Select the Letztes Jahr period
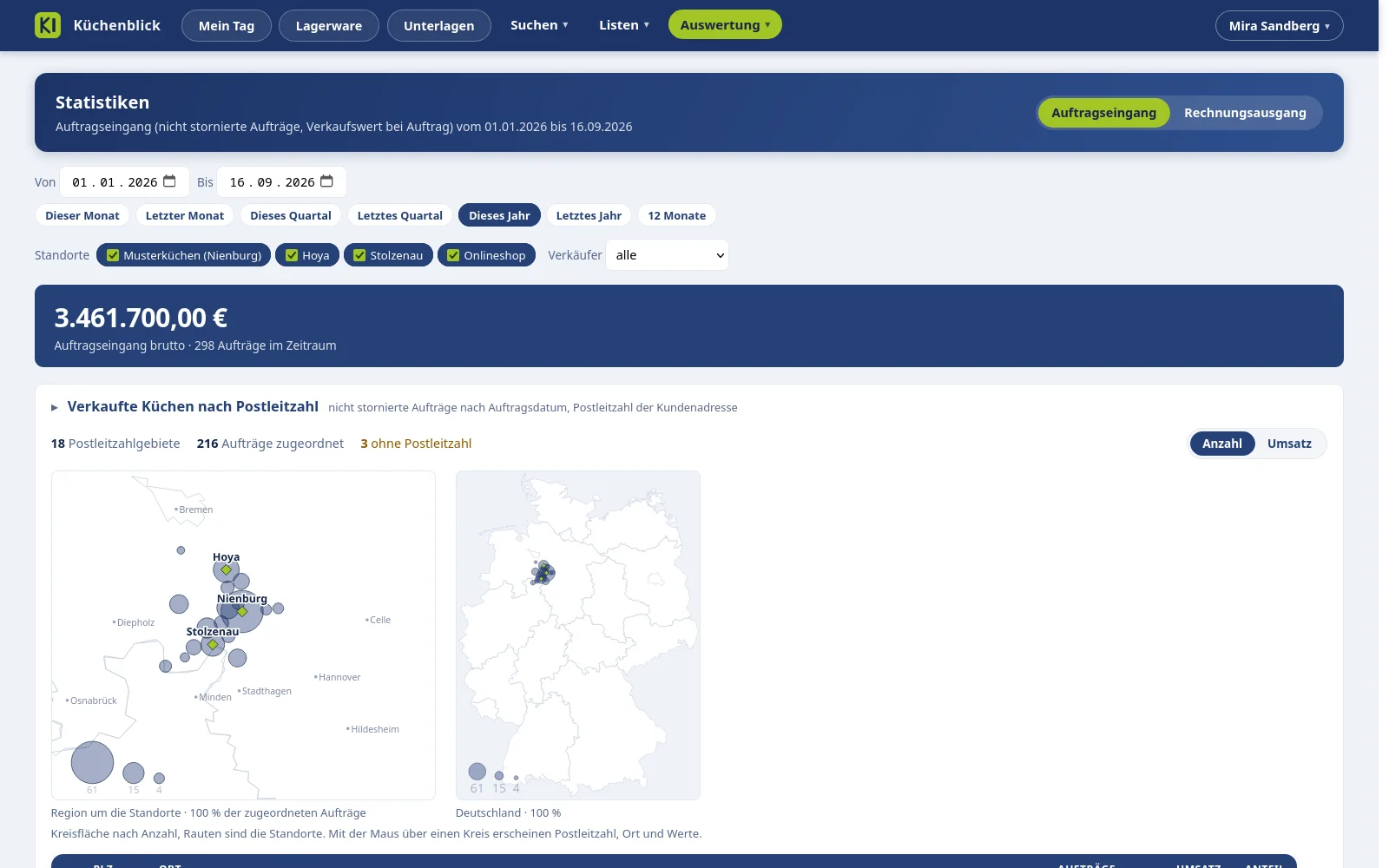 [589, 215]
